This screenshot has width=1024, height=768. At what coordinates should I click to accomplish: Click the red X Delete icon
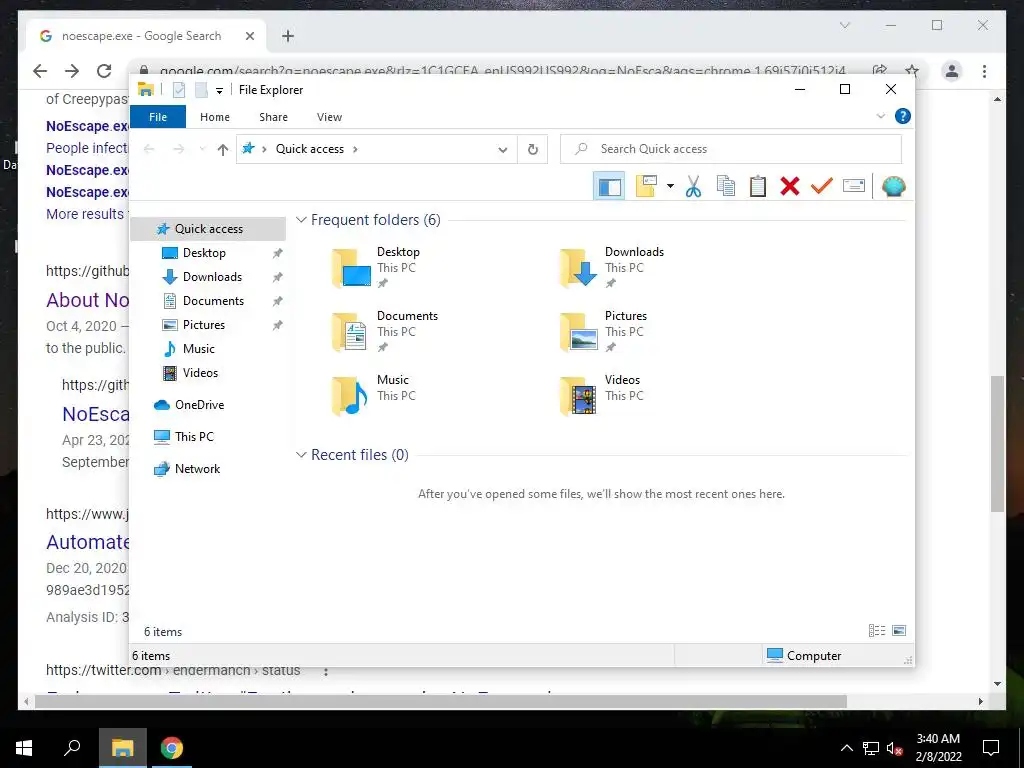790,187
